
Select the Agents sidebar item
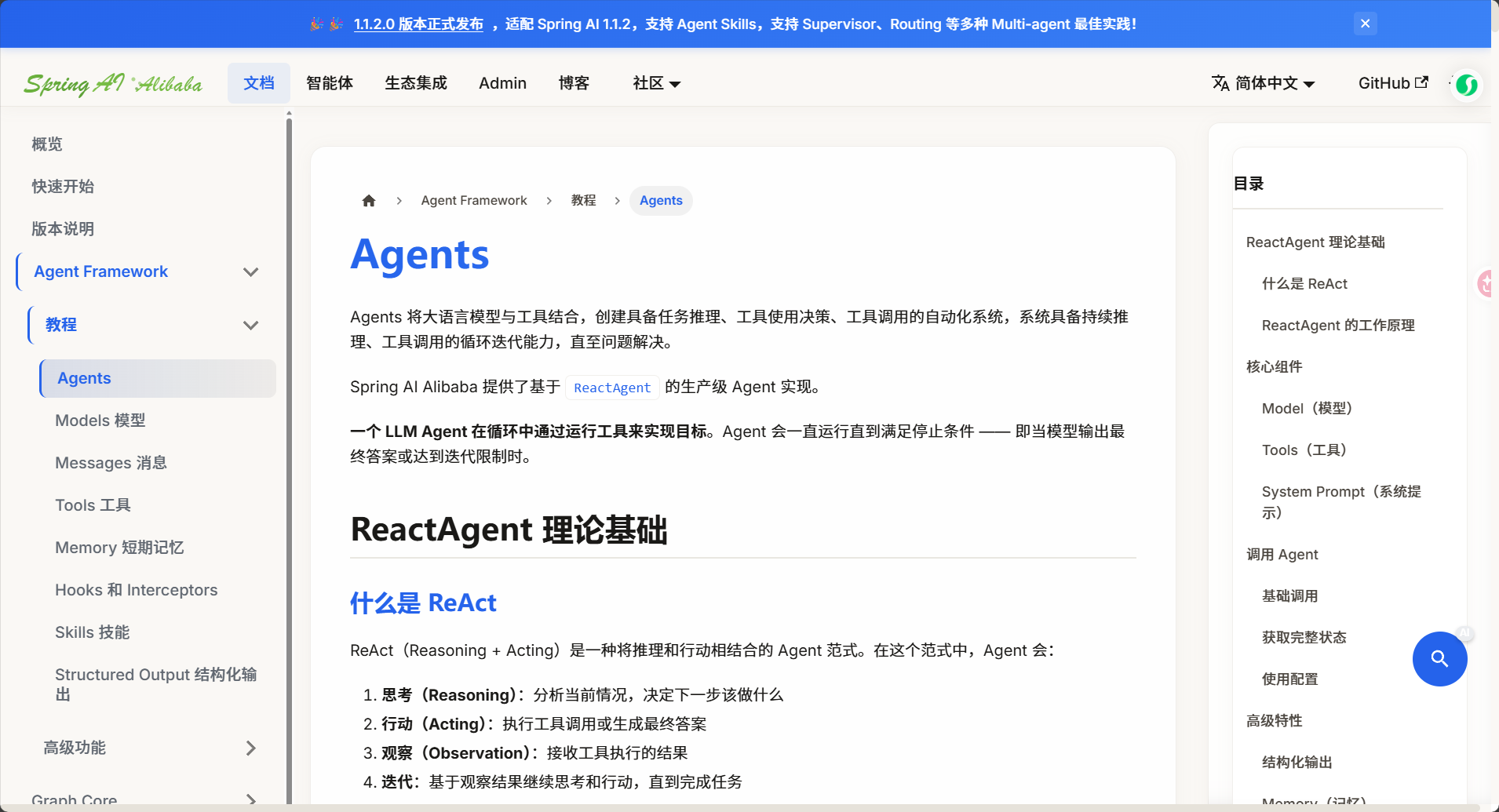click(x=158, y=378)
